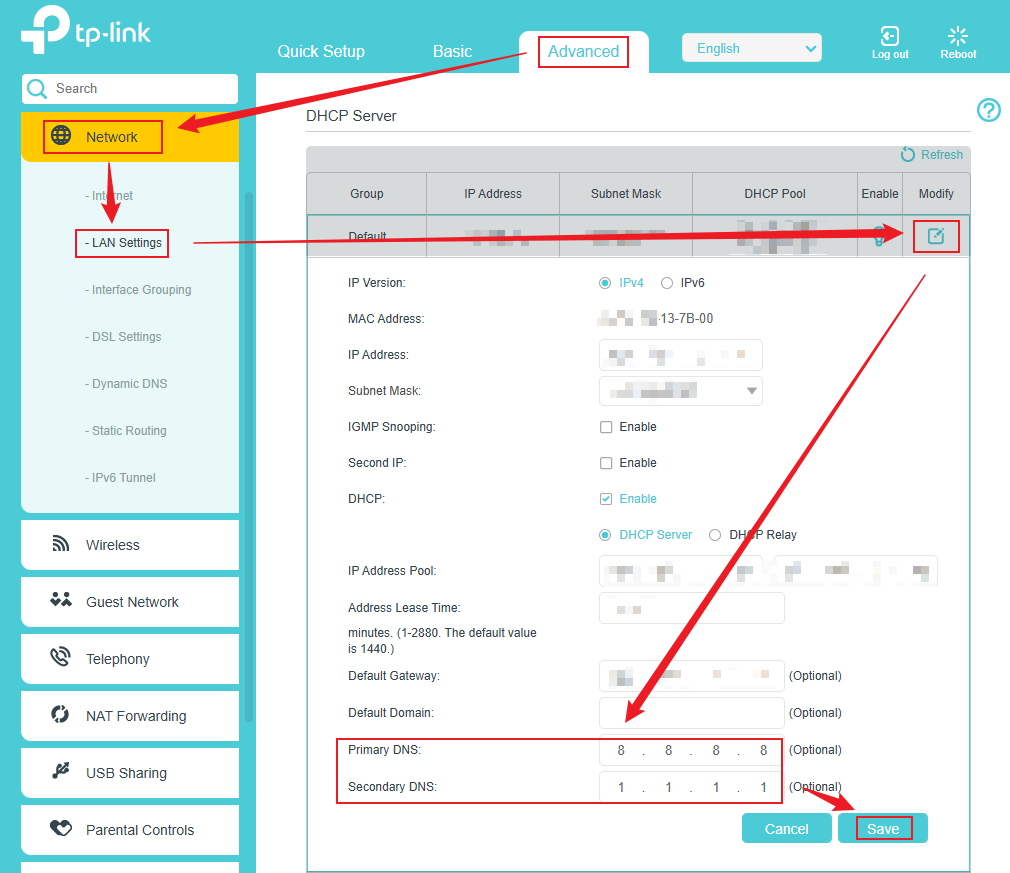Viewport: 1010px width, 873px height.
Task: Select the DHCP Relay radio button
Action: click(x=715, y=535)
